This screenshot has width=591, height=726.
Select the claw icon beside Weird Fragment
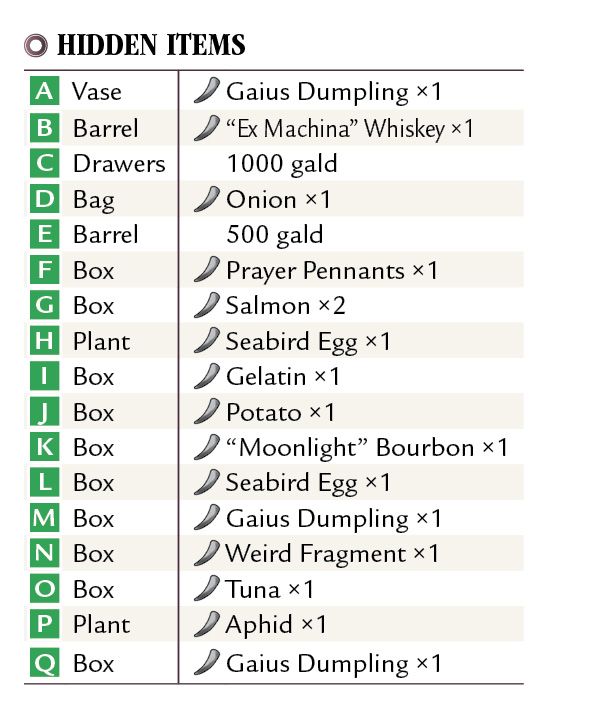(x=206, y=553)
